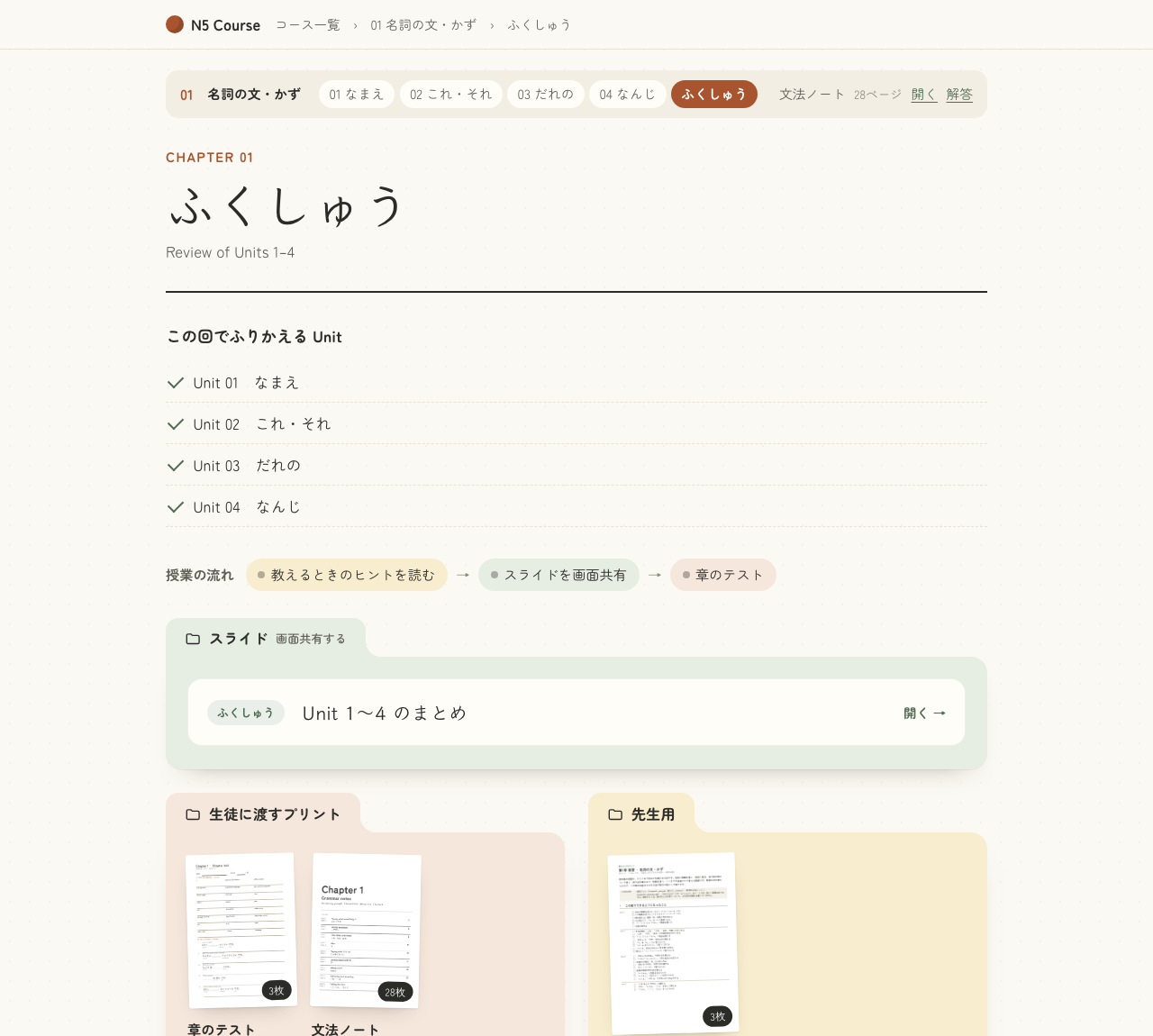Open the 解答 answers link

pos(959,95)
